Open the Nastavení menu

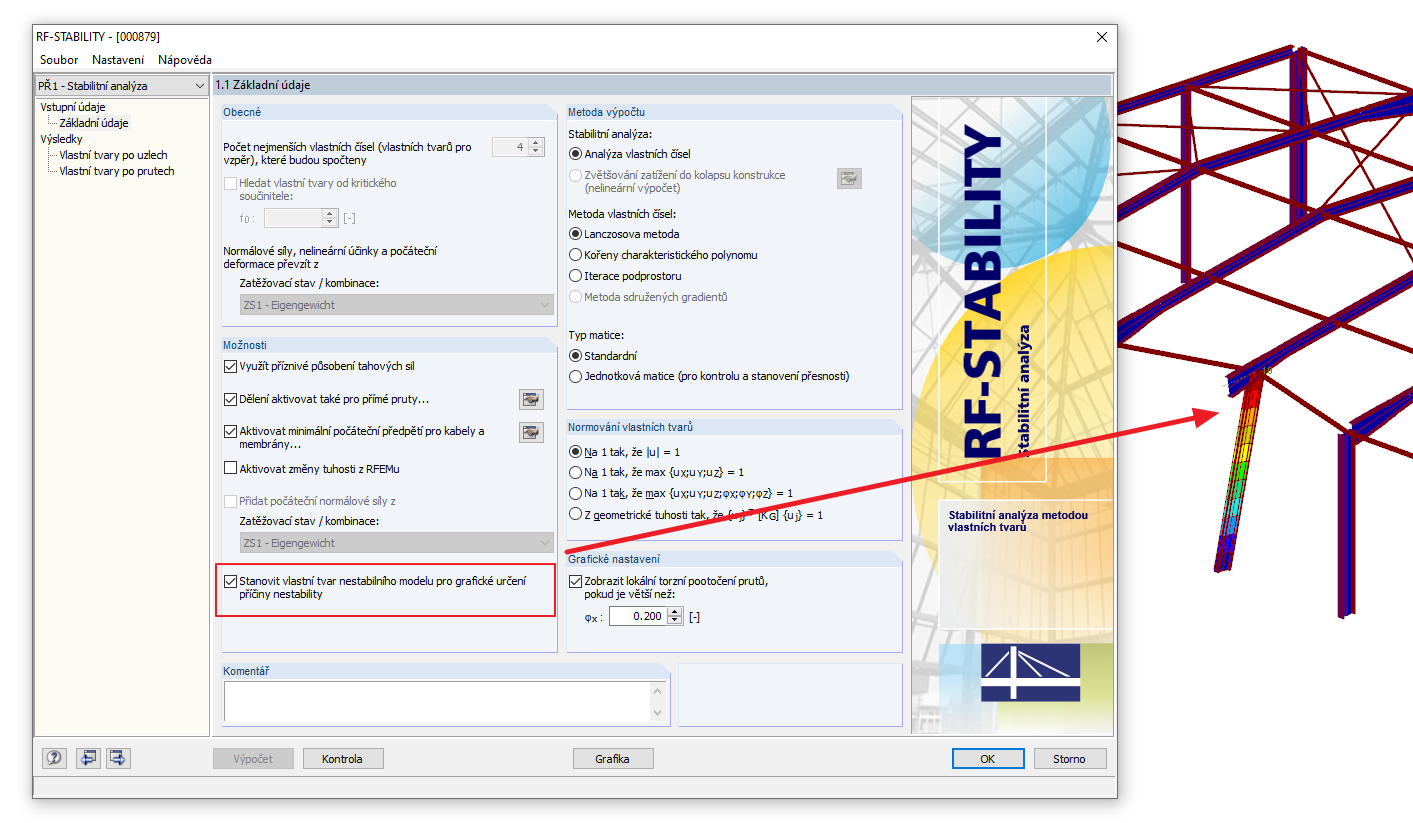118,60
